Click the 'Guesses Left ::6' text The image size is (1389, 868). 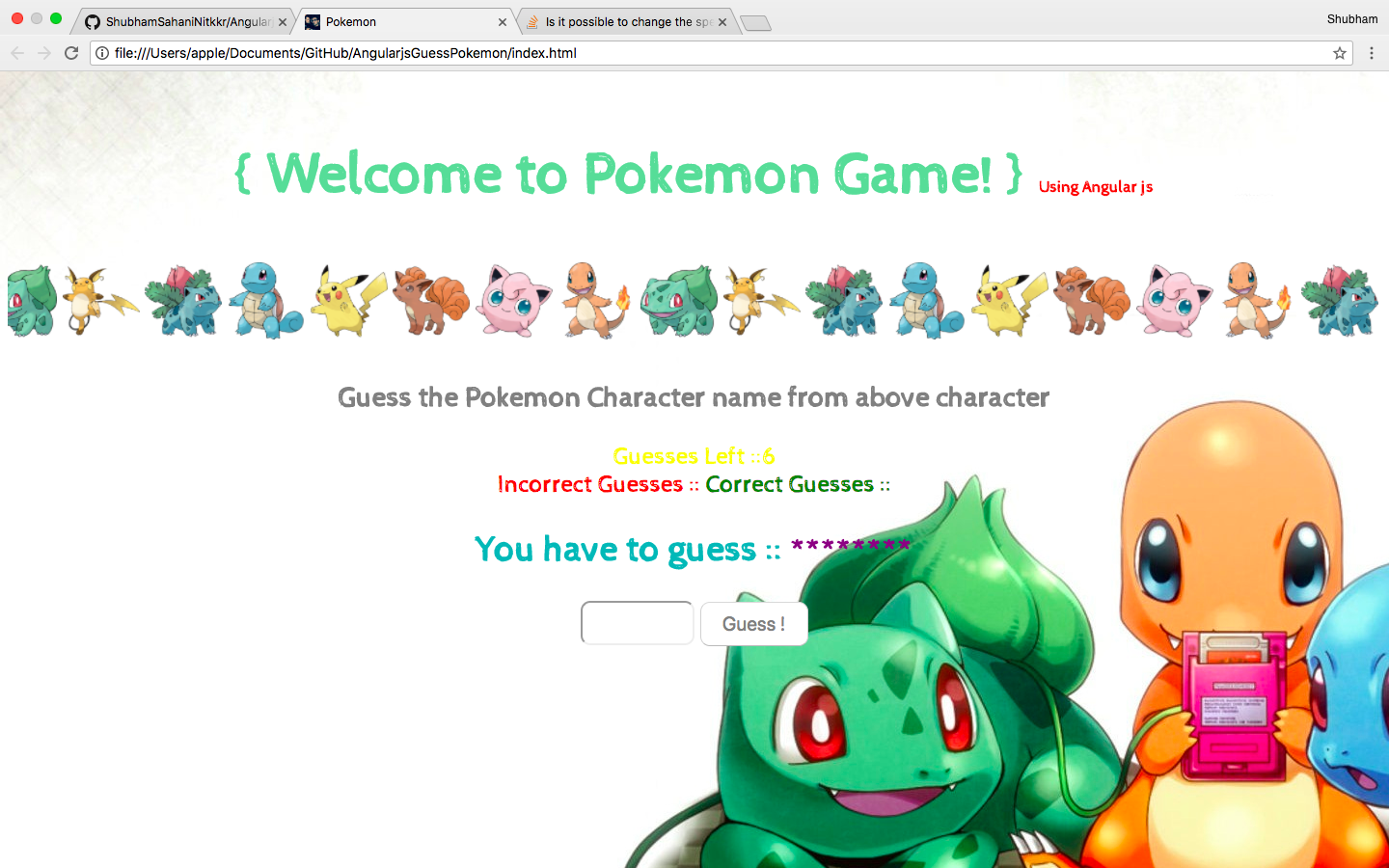coord(694,456)
